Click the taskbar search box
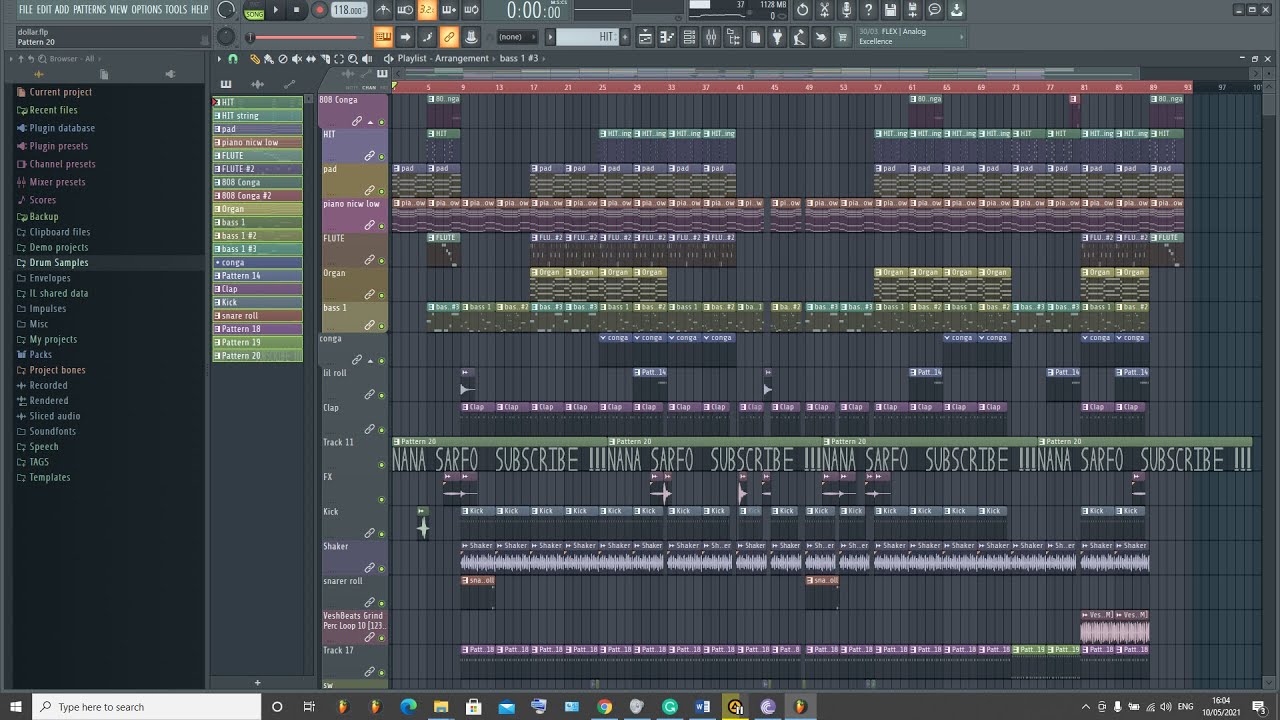Screen dimensions: 1280x720 (x=147, y=707)
